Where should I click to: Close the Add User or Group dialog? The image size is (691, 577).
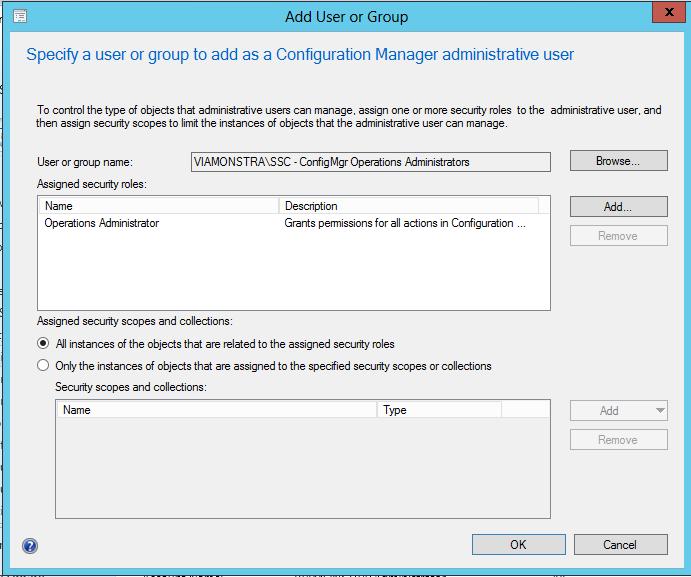tap(669, 12)
